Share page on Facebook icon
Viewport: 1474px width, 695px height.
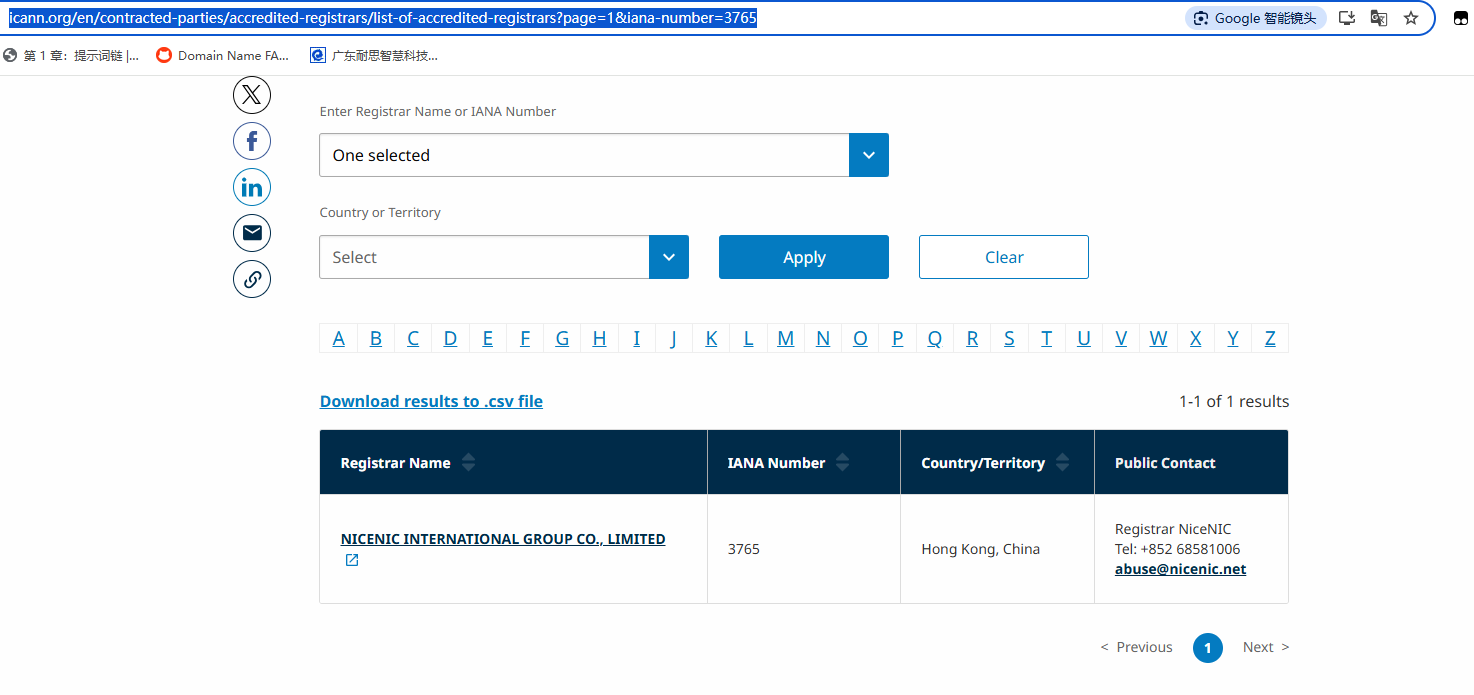click(x=252, y=141)
